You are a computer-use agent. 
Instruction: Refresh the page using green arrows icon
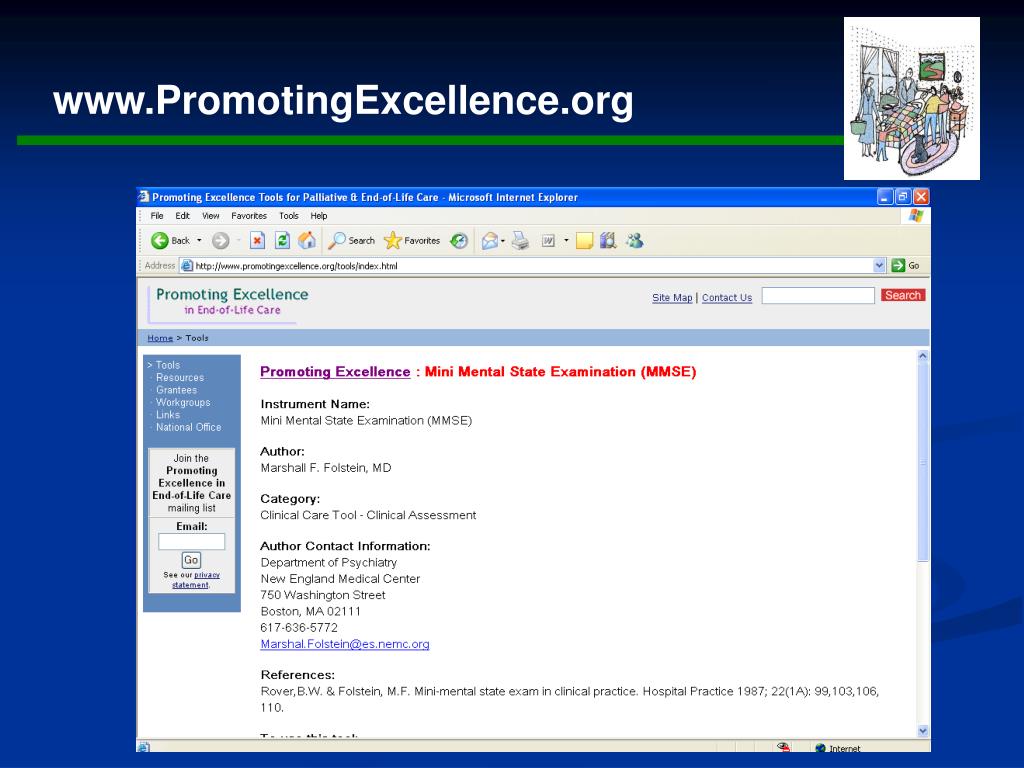click(x=282, y=241)
